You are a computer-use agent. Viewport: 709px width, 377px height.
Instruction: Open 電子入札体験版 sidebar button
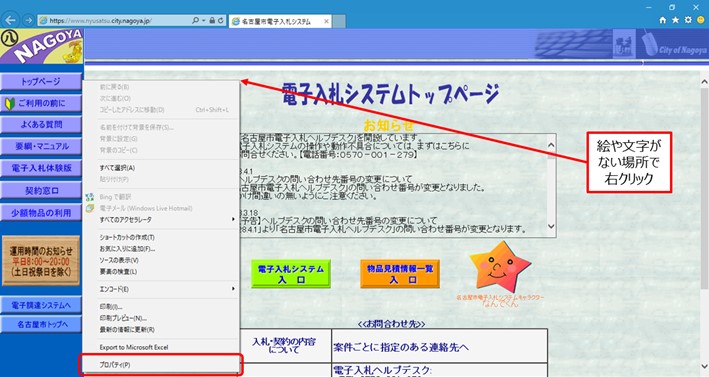pyautogui.click(x=41, y=168)
